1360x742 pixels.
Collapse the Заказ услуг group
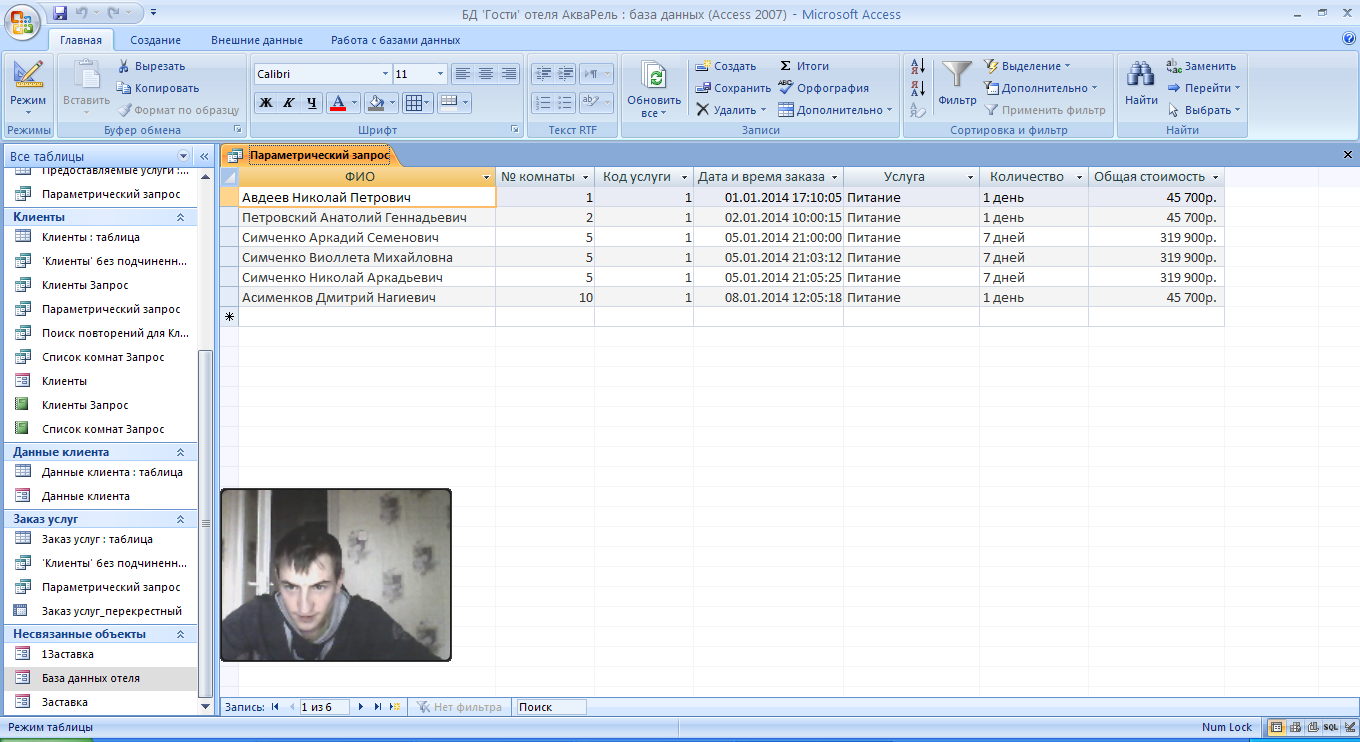point(181,519)
